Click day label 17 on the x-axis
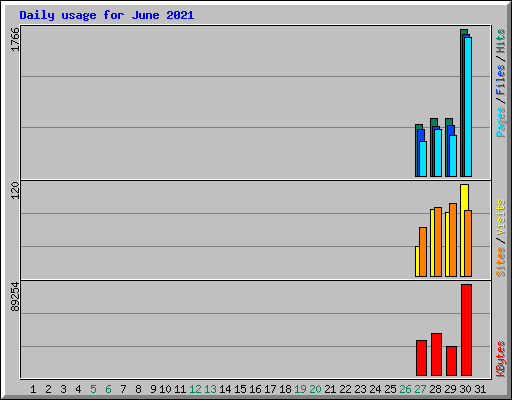The width and height of the screenshot is (512, 400). tap(270, 389)
